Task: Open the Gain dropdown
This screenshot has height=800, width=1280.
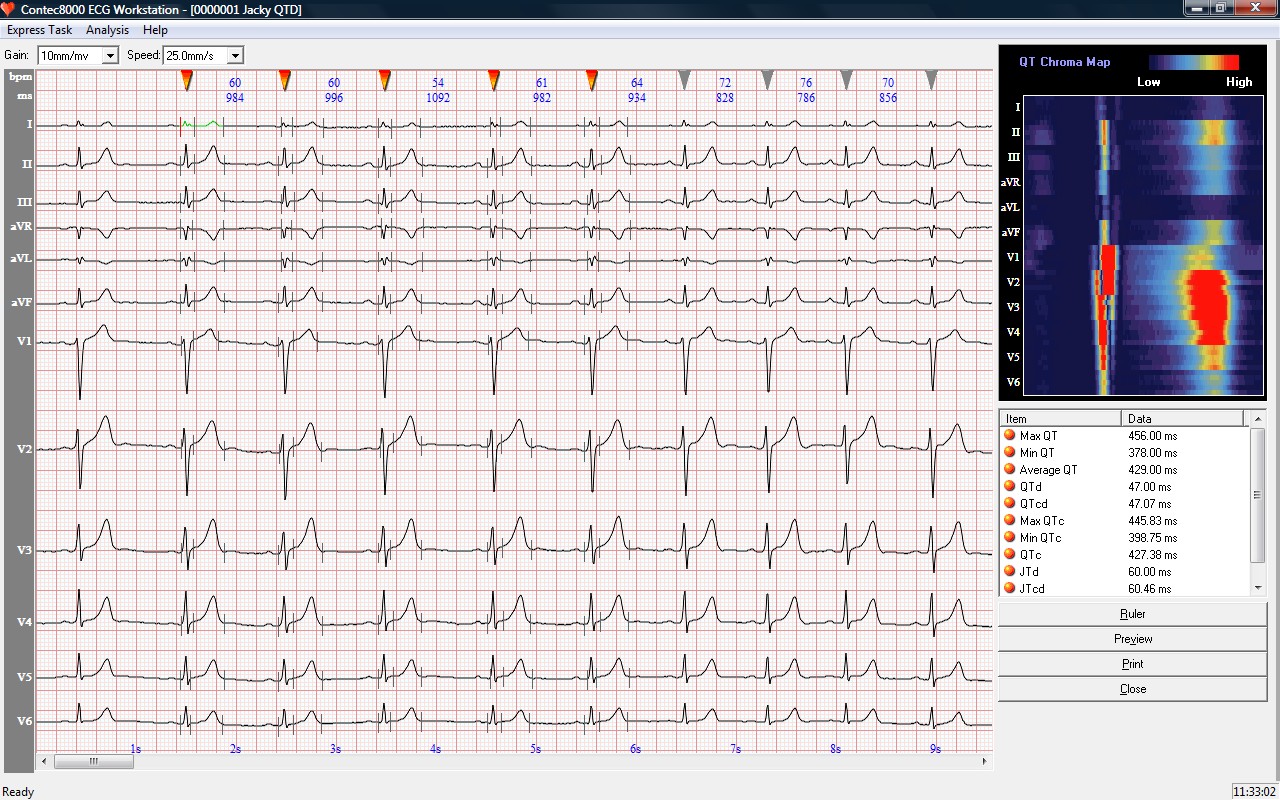Action: tap(110, 56)
